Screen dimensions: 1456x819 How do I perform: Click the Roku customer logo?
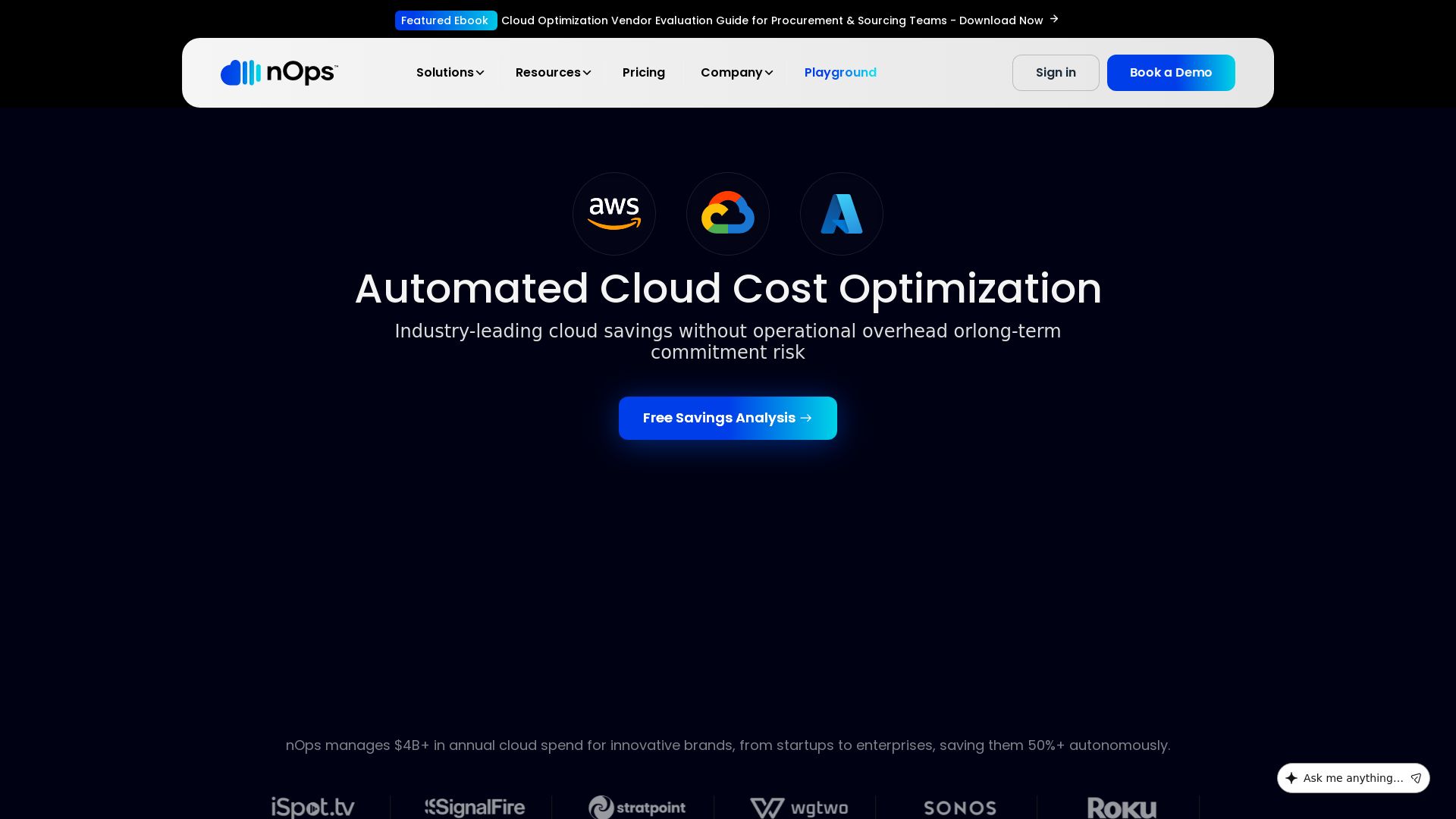[1122, 808]
